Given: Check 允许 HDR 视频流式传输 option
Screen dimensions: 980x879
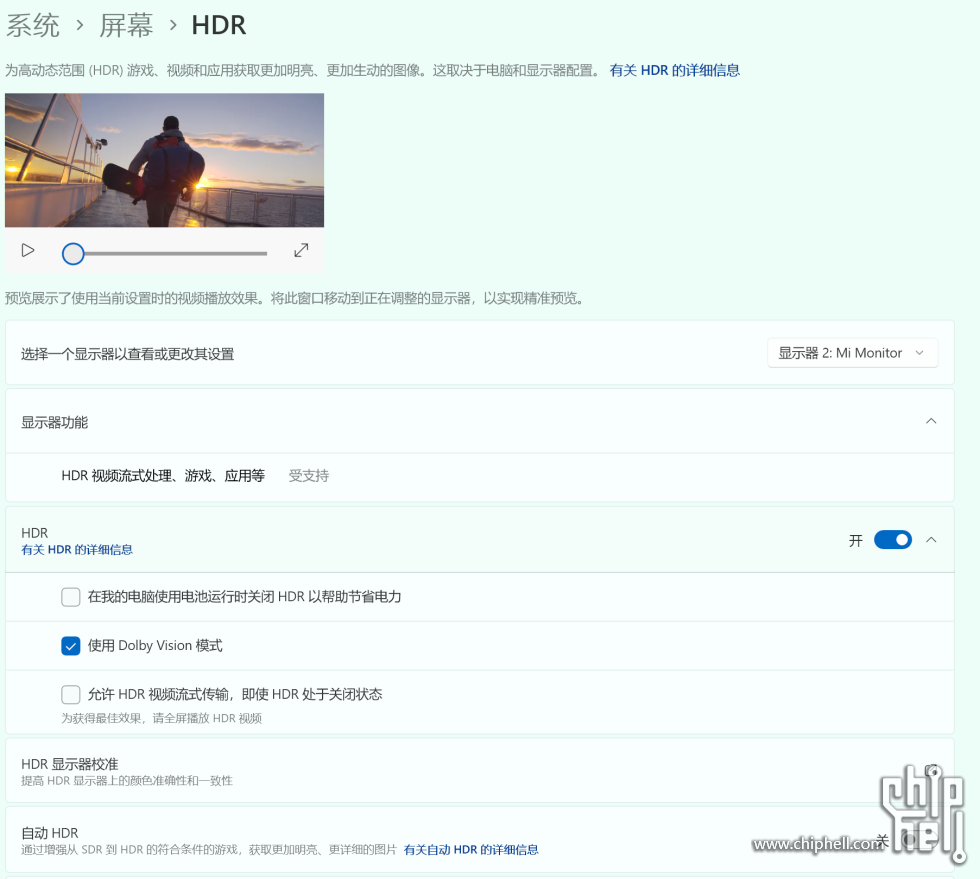Looking at the screenshot, I should point(71,694).
